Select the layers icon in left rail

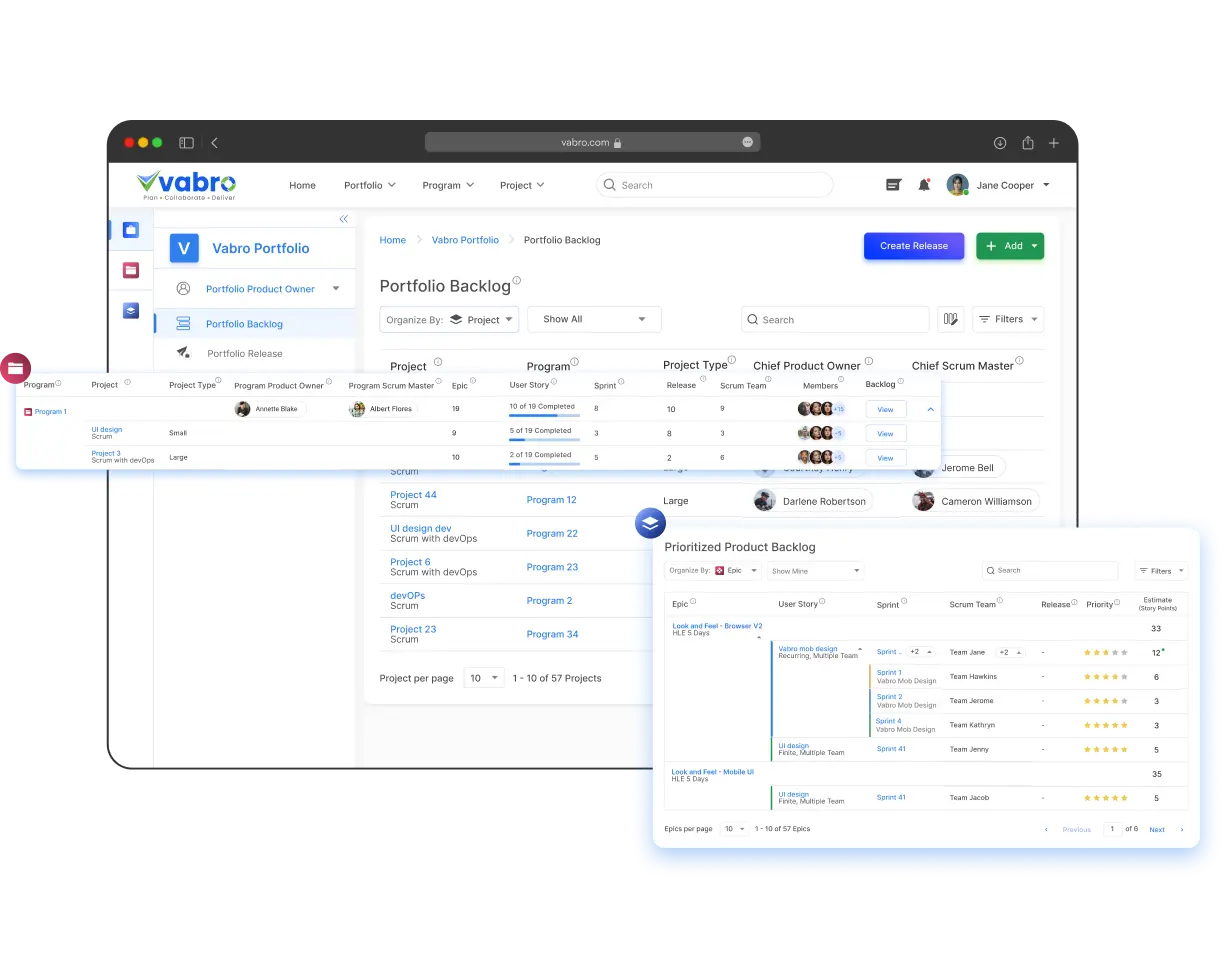point(130,310)
